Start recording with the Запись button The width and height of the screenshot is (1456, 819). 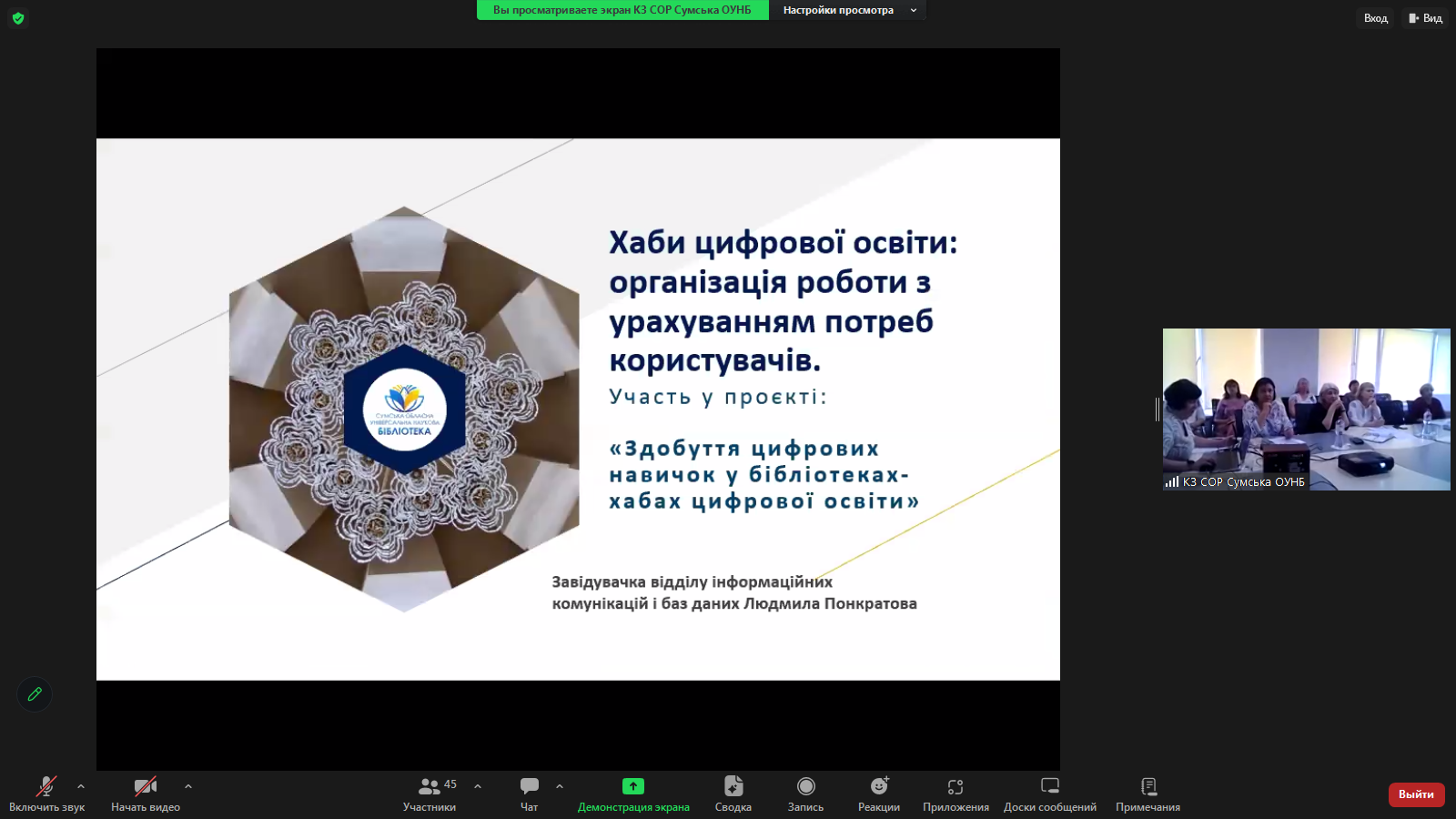[x=805, y=794]
